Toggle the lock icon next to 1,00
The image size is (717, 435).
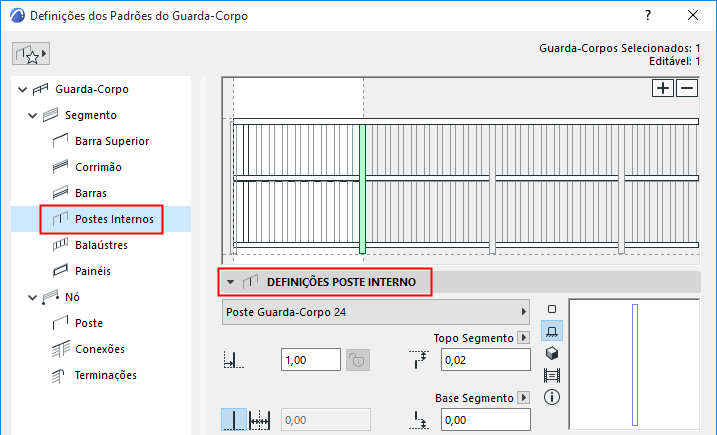coord(358,360)
